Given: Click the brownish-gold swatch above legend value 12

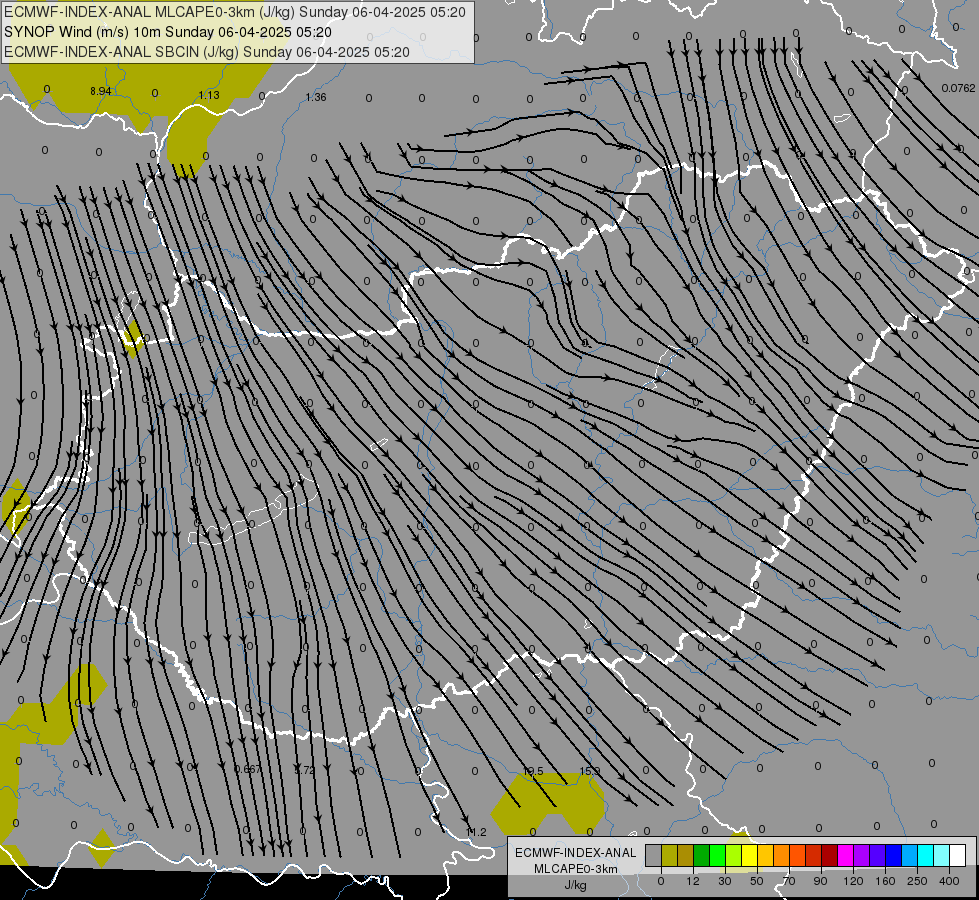Looking at the screenshot, I should coord(686,855).
